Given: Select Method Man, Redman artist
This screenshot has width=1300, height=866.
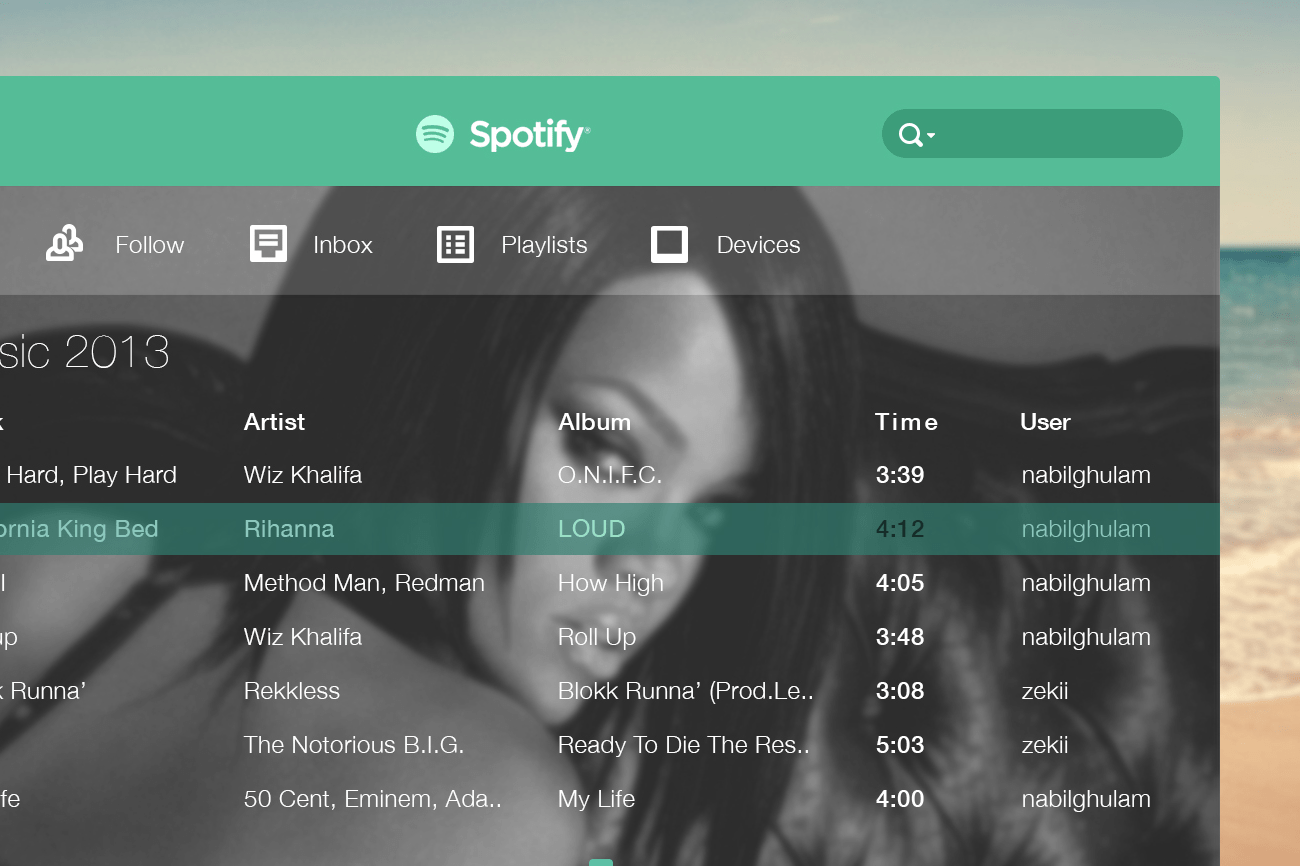Looking at the screenshot, I should [x=364, y=583].
